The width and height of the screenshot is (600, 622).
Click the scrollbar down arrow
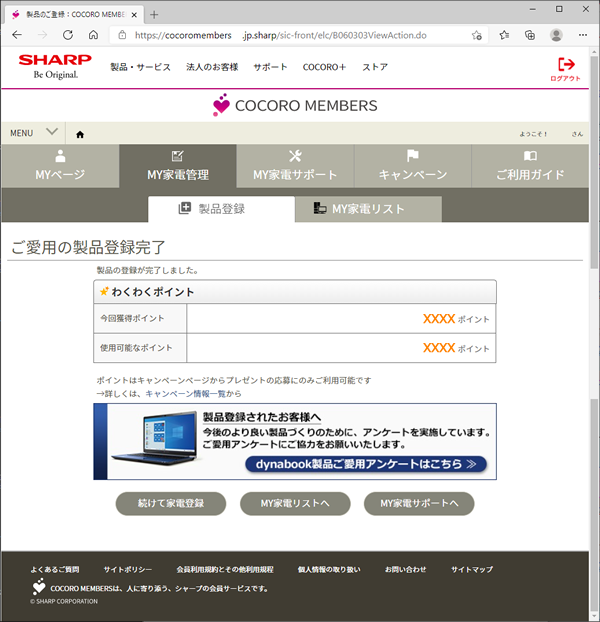point(594,615)
